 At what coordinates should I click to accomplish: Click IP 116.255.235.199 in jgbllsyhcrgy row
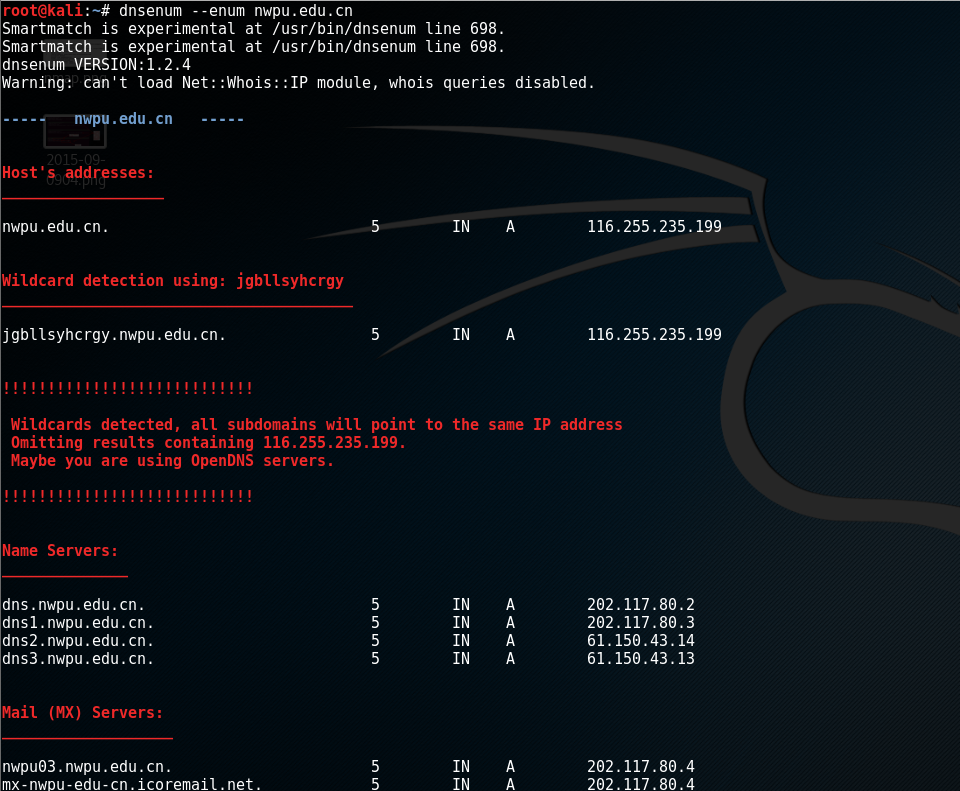(x=654, y=335)
